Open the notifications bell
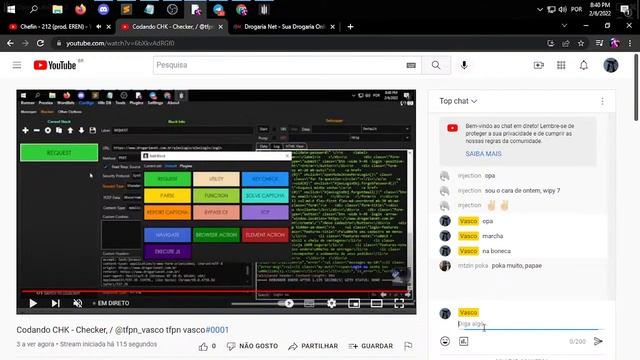 pos(584,65)
